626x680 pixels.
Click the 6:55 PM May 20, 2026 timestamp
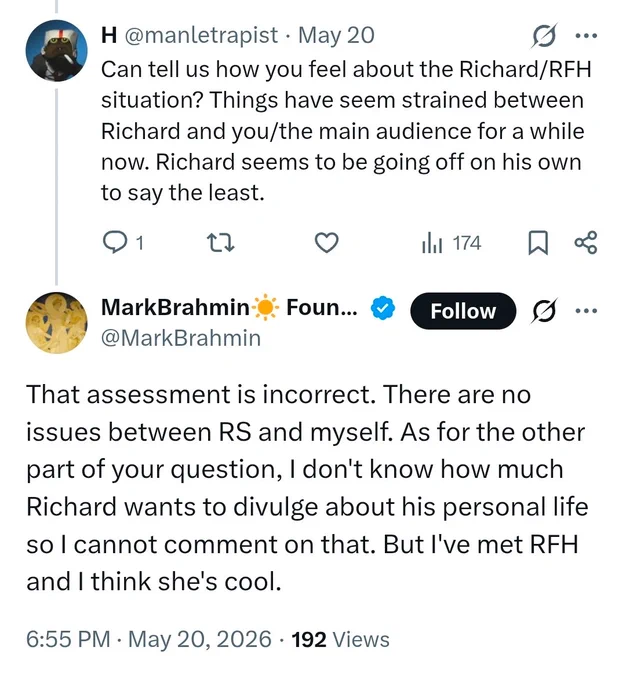(149, 639)
